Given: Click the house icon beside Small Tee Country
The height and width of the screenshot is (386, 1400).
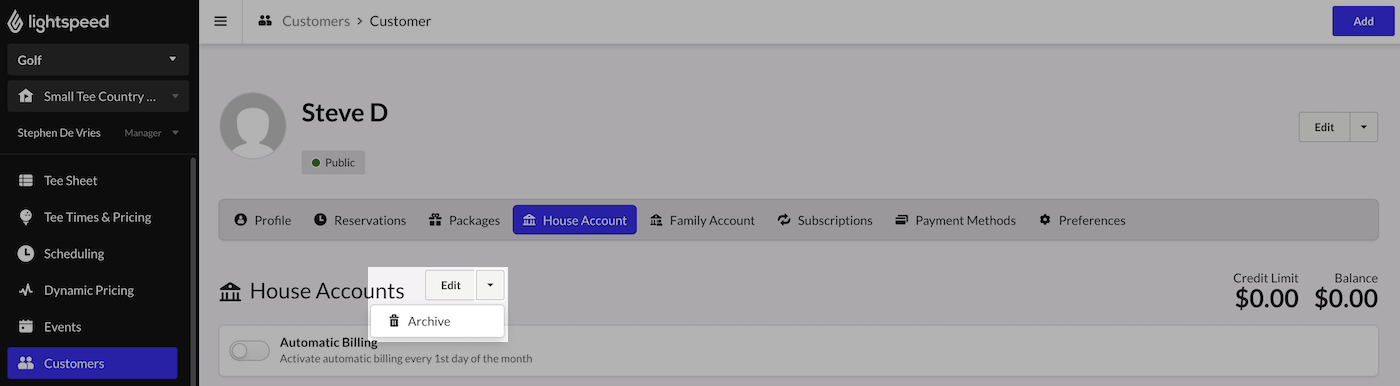Looking at the screenshot, I should coord(26,97).
